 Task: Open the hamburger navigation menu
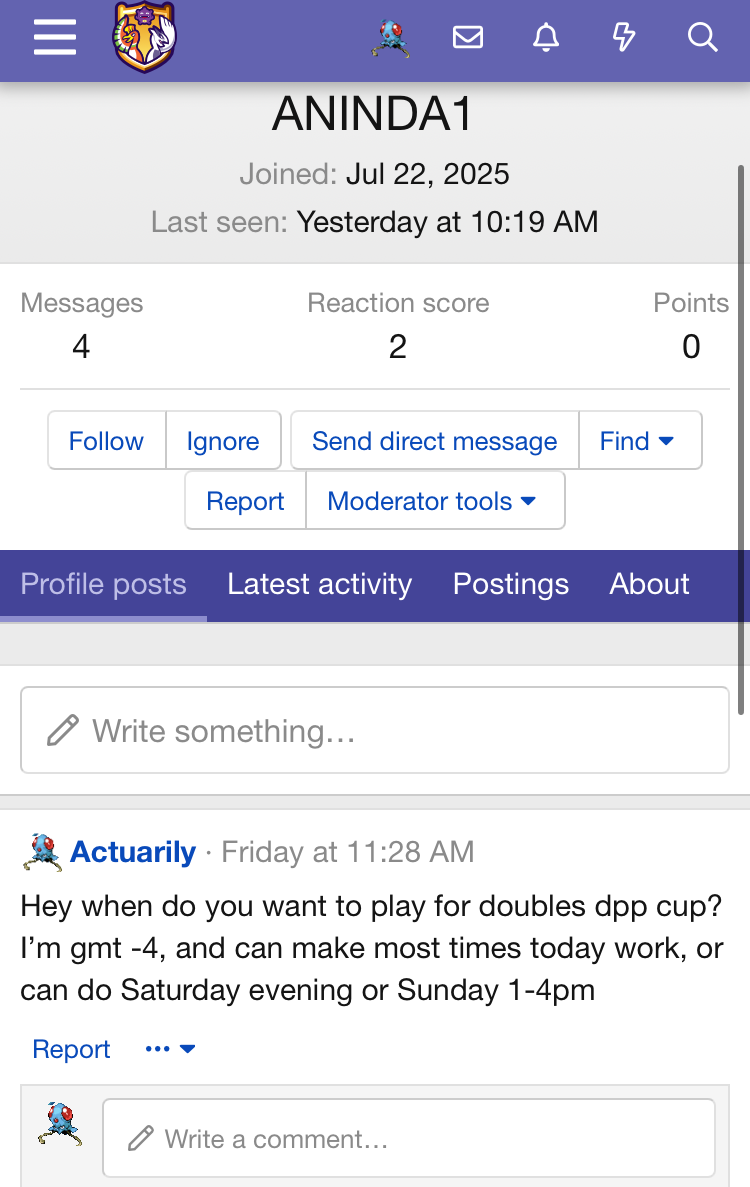(x=55, y=37)
